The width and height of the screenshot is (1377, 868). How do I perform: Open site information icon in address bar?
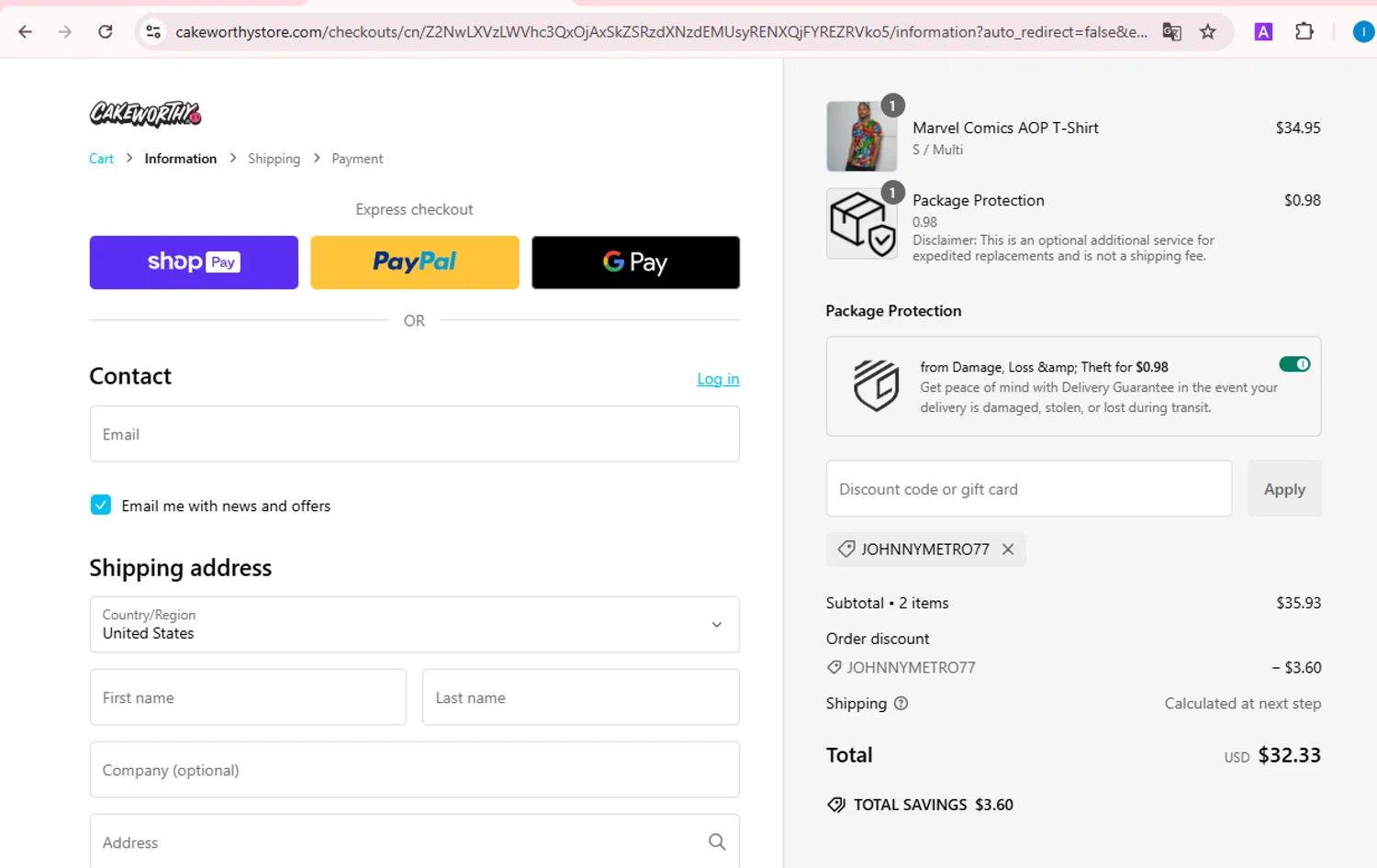[x=153, y=32]
